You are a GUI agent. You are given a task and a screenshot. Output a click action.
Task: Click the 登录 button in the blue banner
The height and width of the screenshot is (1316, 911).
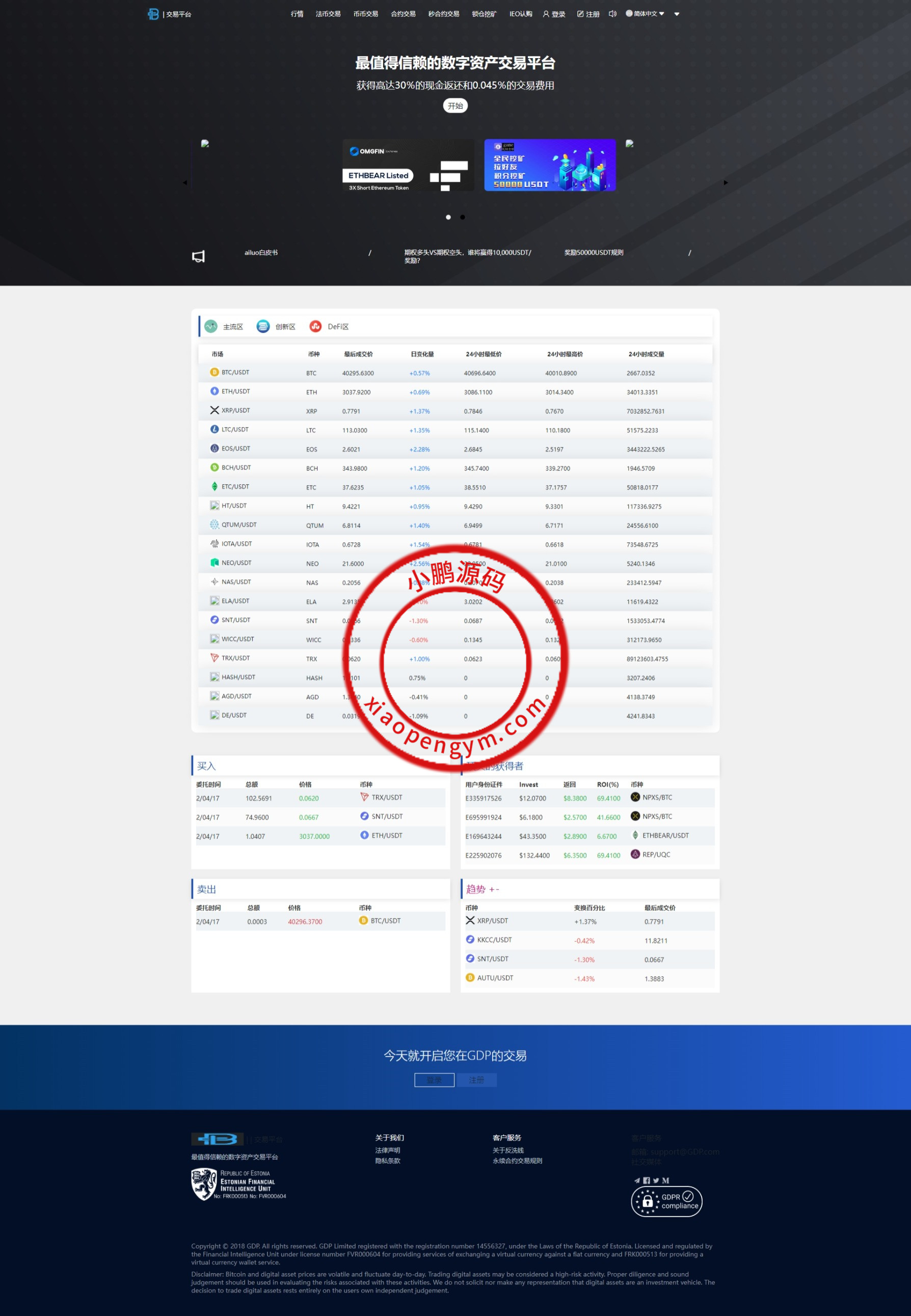point(434,1080)
